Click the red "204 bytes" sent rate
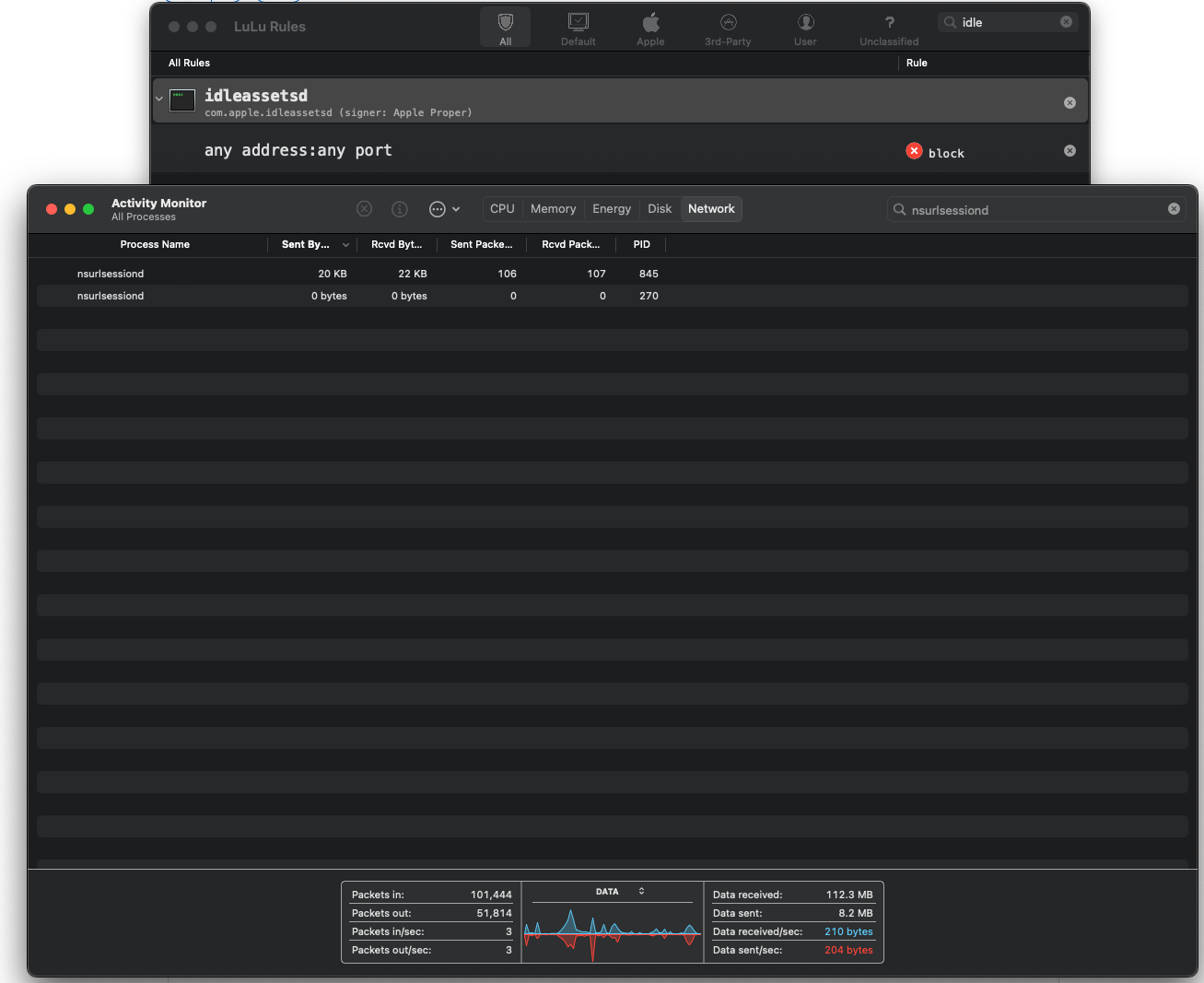The height and width of the screenshot is (983, 1204). coord(848,950)
